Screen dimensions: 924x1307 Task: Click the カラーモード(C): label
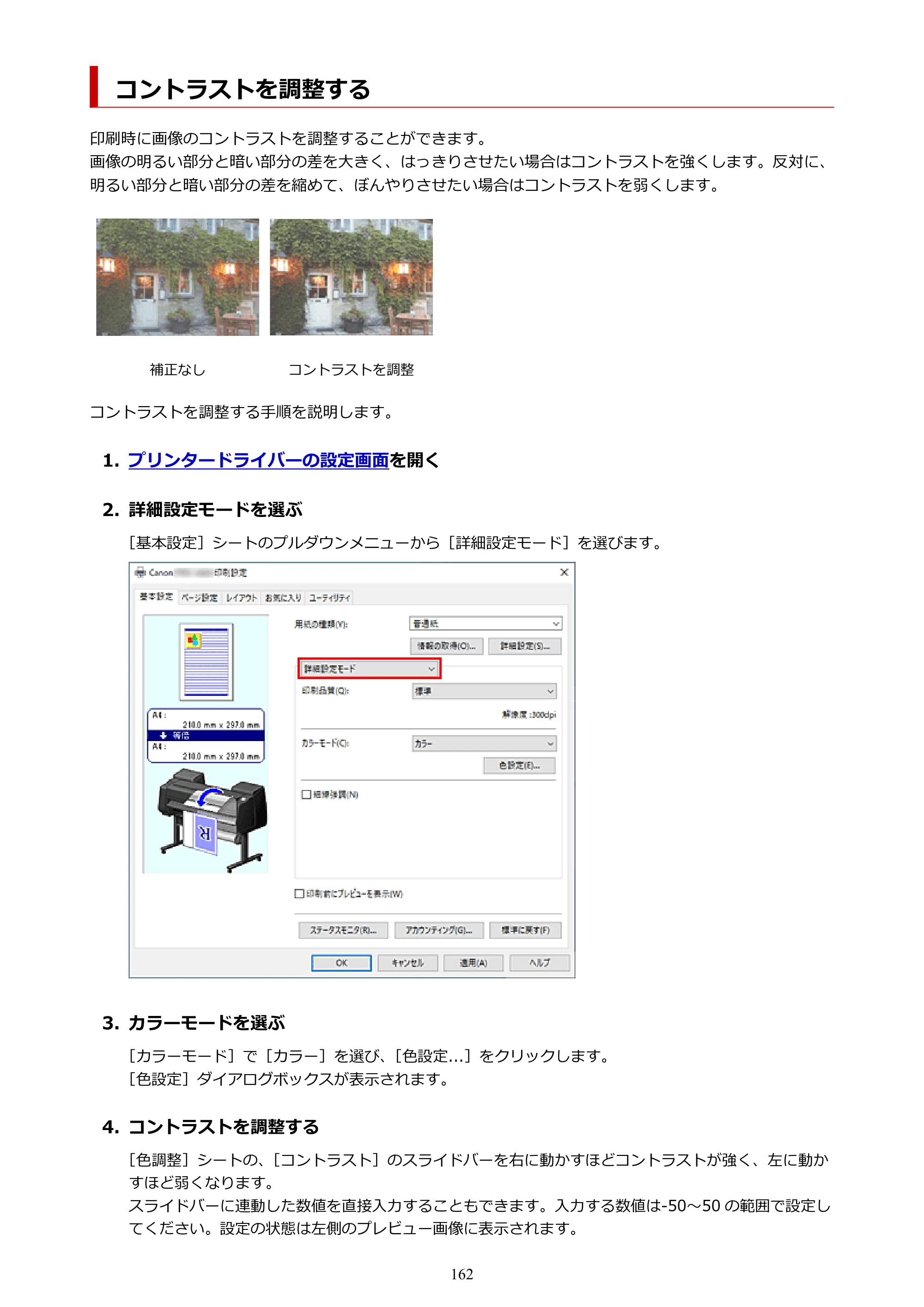coord(325,743)
